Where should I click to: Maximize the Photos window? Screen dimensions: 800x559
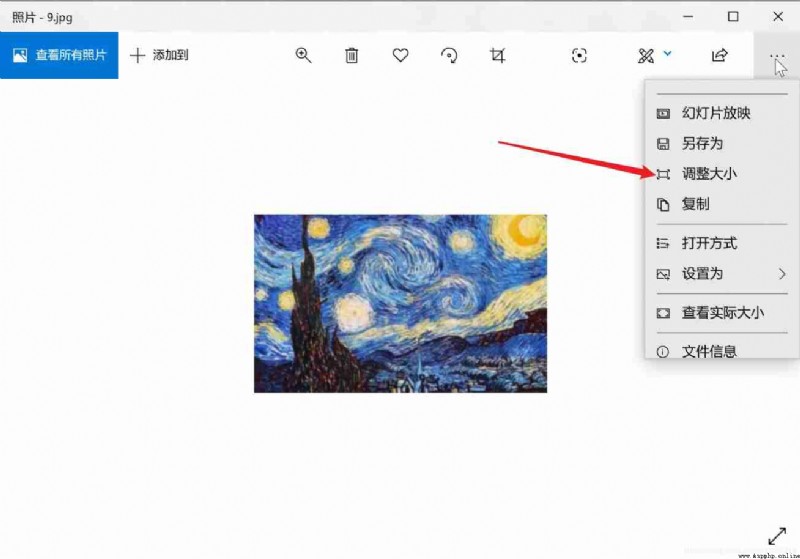[733, 16]
